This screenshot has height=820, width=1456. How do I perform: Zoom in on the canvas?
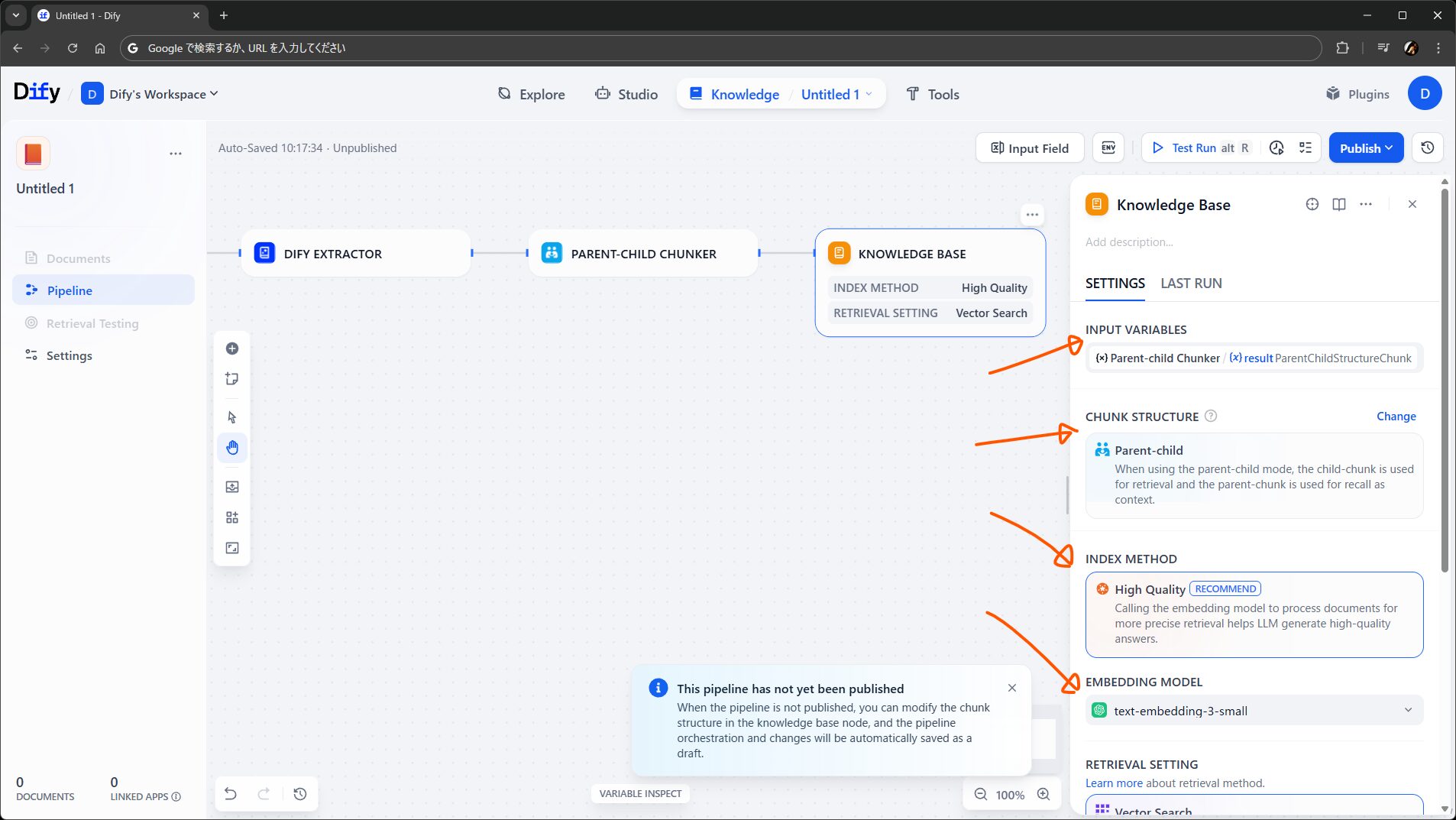click(x=1043, y=795)
